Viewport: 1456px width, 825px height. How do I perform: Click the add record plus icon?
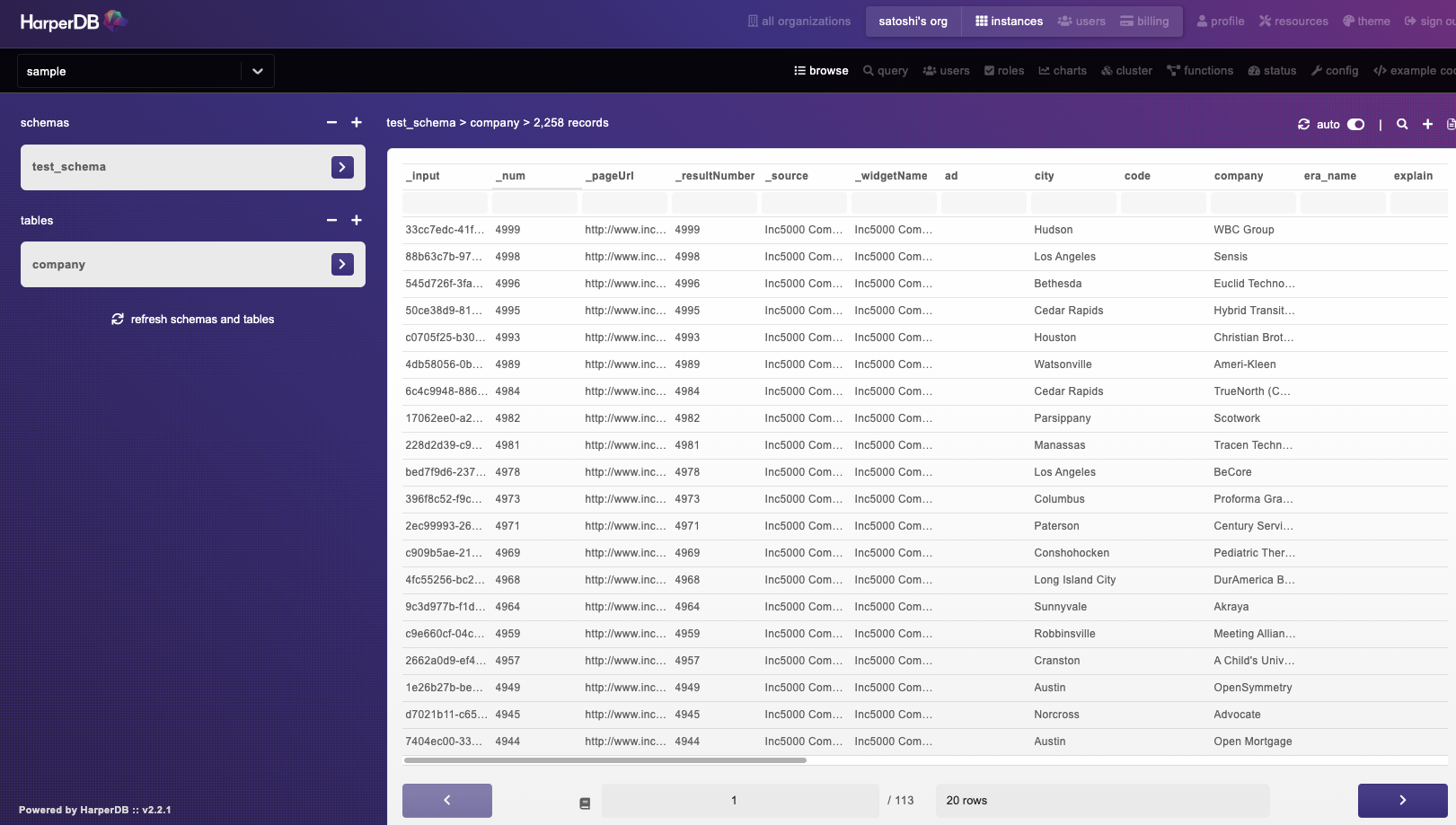(1427, 125)
